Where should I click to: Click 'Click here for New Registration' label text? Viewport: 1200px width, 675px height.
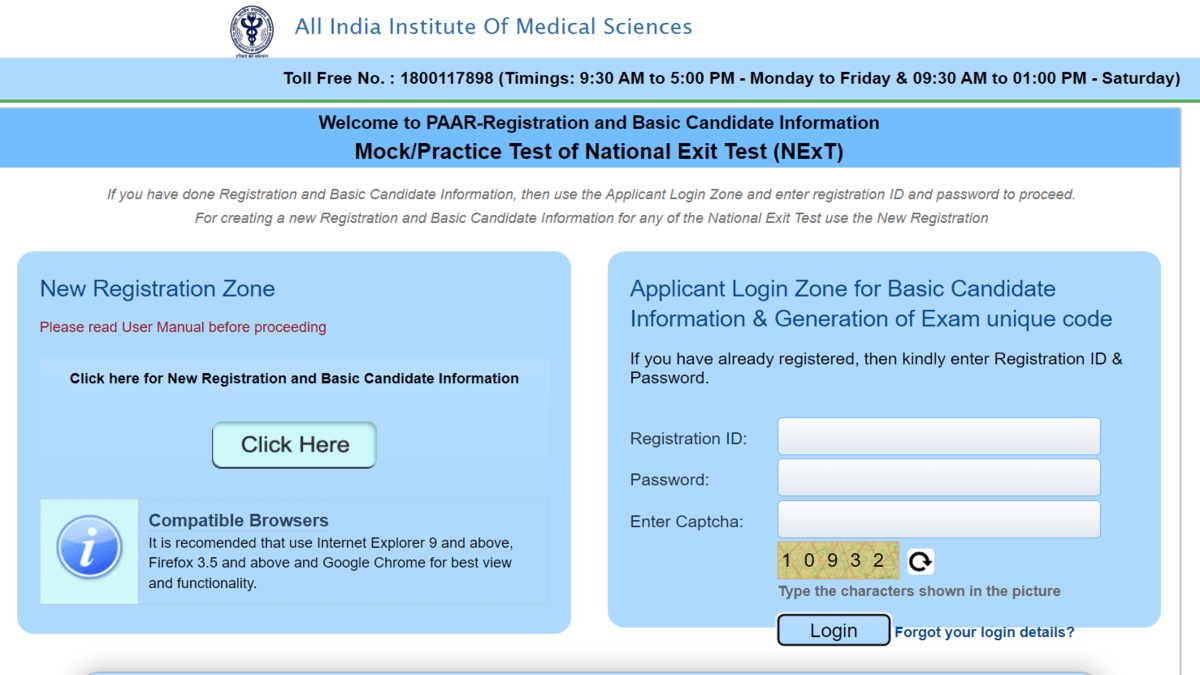[x=294, y=378]
